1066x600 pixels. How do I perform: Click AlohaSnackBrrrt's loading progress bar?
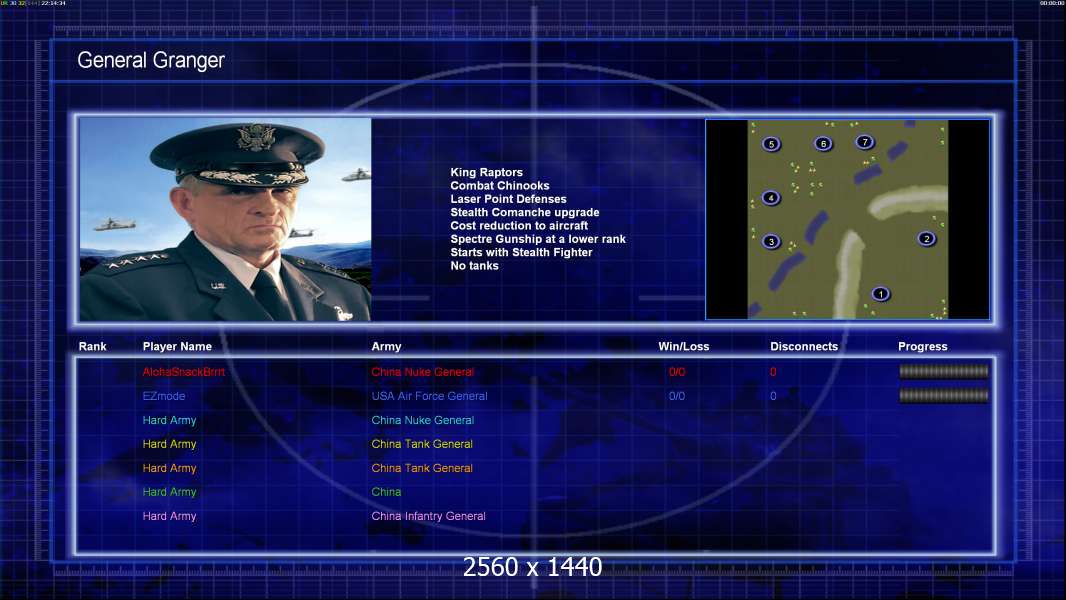point(944,371)
